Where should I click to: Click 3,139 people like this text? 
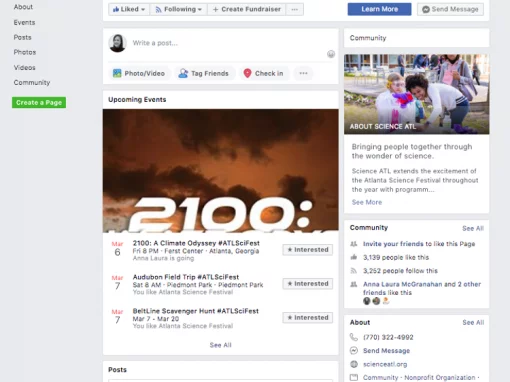tap(396, 257)
